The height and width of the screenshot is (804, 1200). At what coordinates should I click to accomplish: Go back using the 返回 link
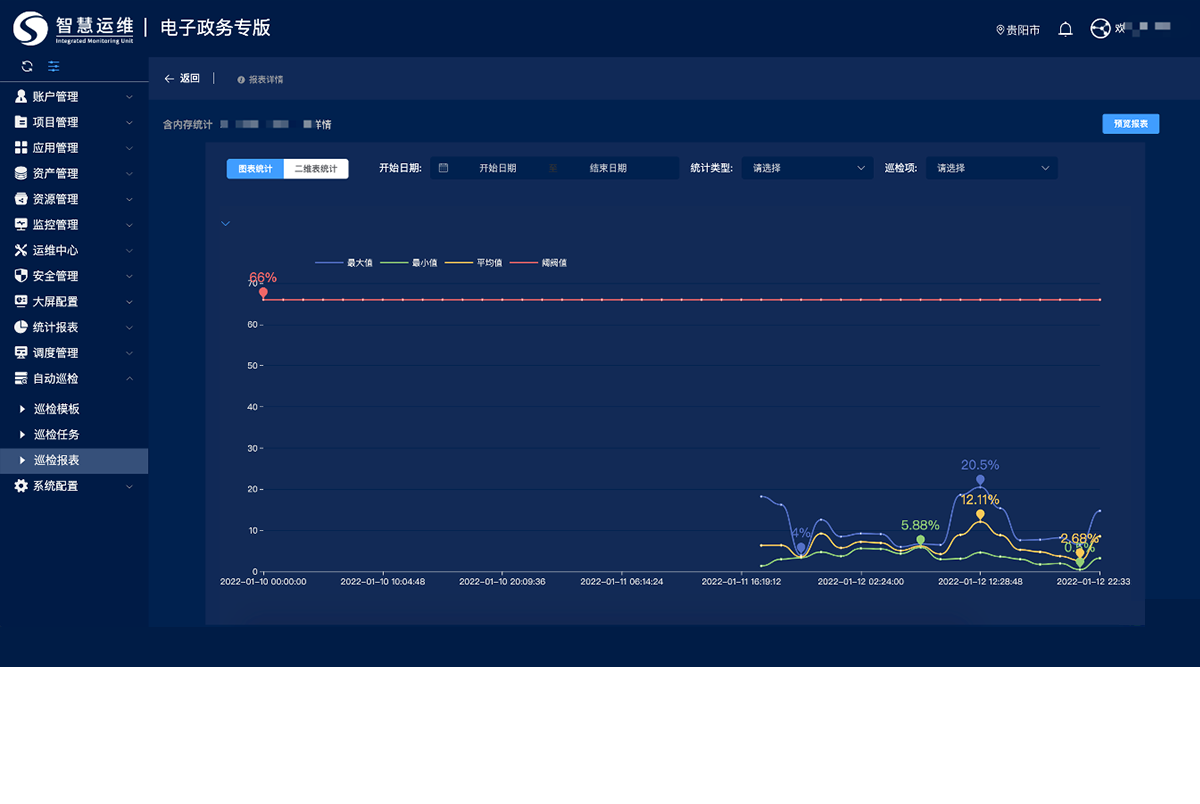182,78
